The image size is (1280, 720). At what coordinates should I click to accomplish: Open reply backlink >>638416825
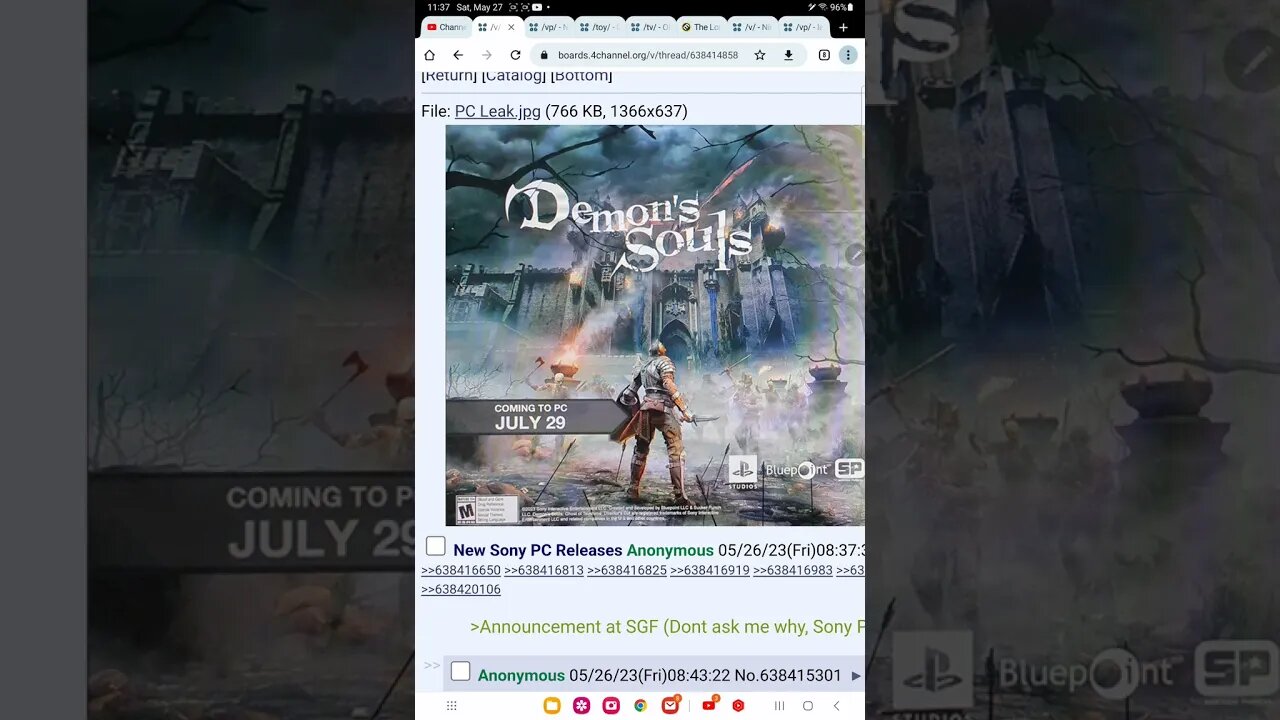click(627, 570)
